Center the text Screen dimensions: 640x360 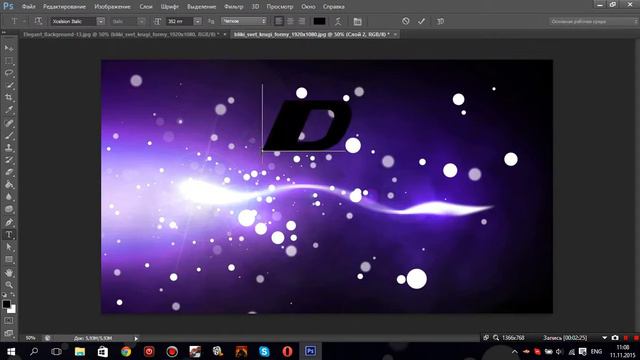pyautogui.click(x=290, y=21)
